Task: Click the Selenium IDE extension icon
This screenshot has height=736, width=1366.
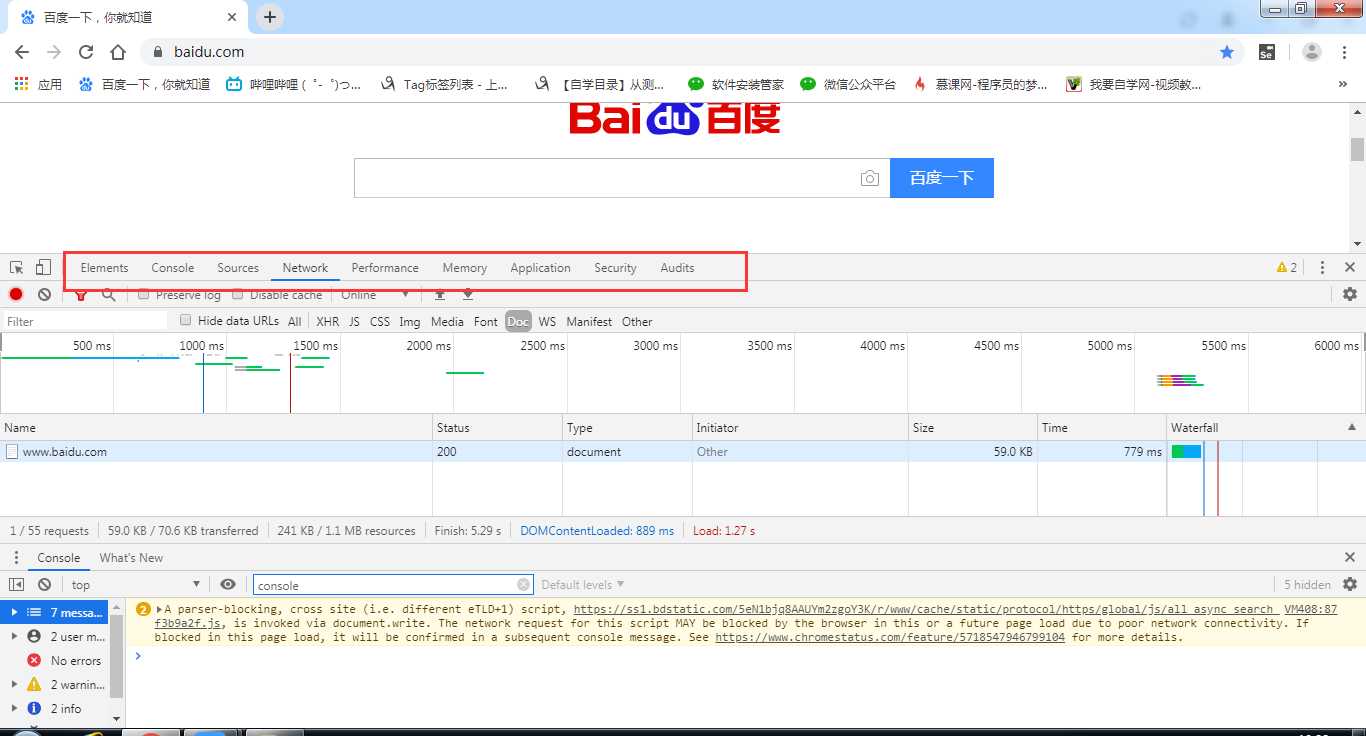Action: coord(1267,52)
